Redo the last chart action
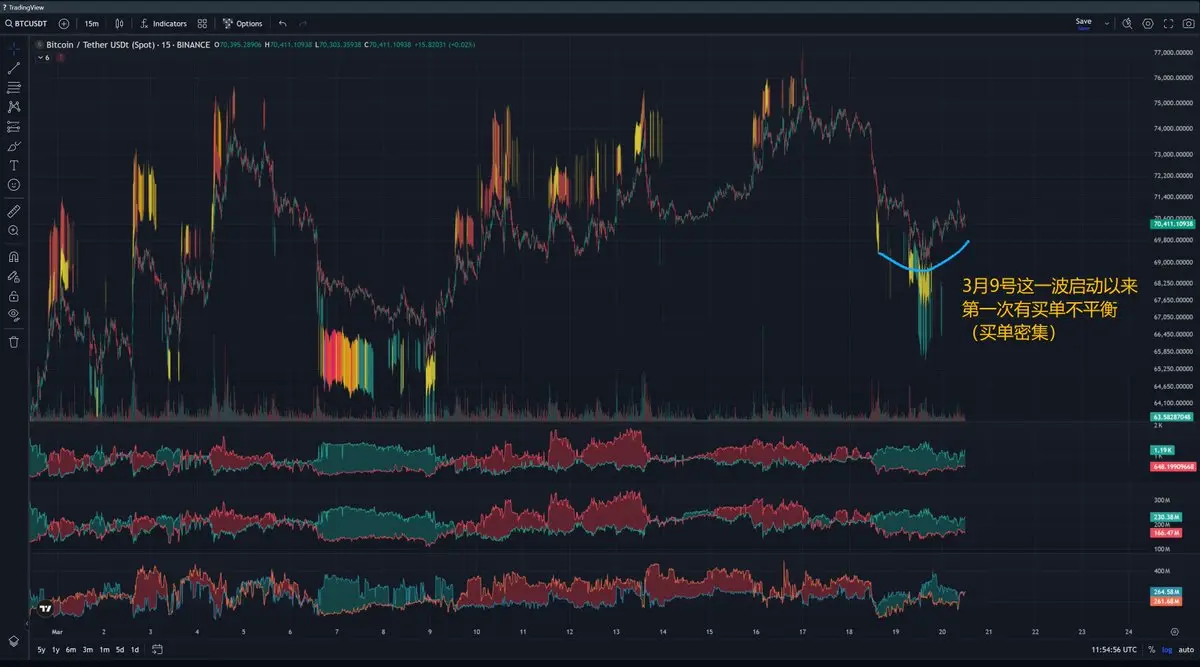The image size is (1200, 667). [304, 23]
